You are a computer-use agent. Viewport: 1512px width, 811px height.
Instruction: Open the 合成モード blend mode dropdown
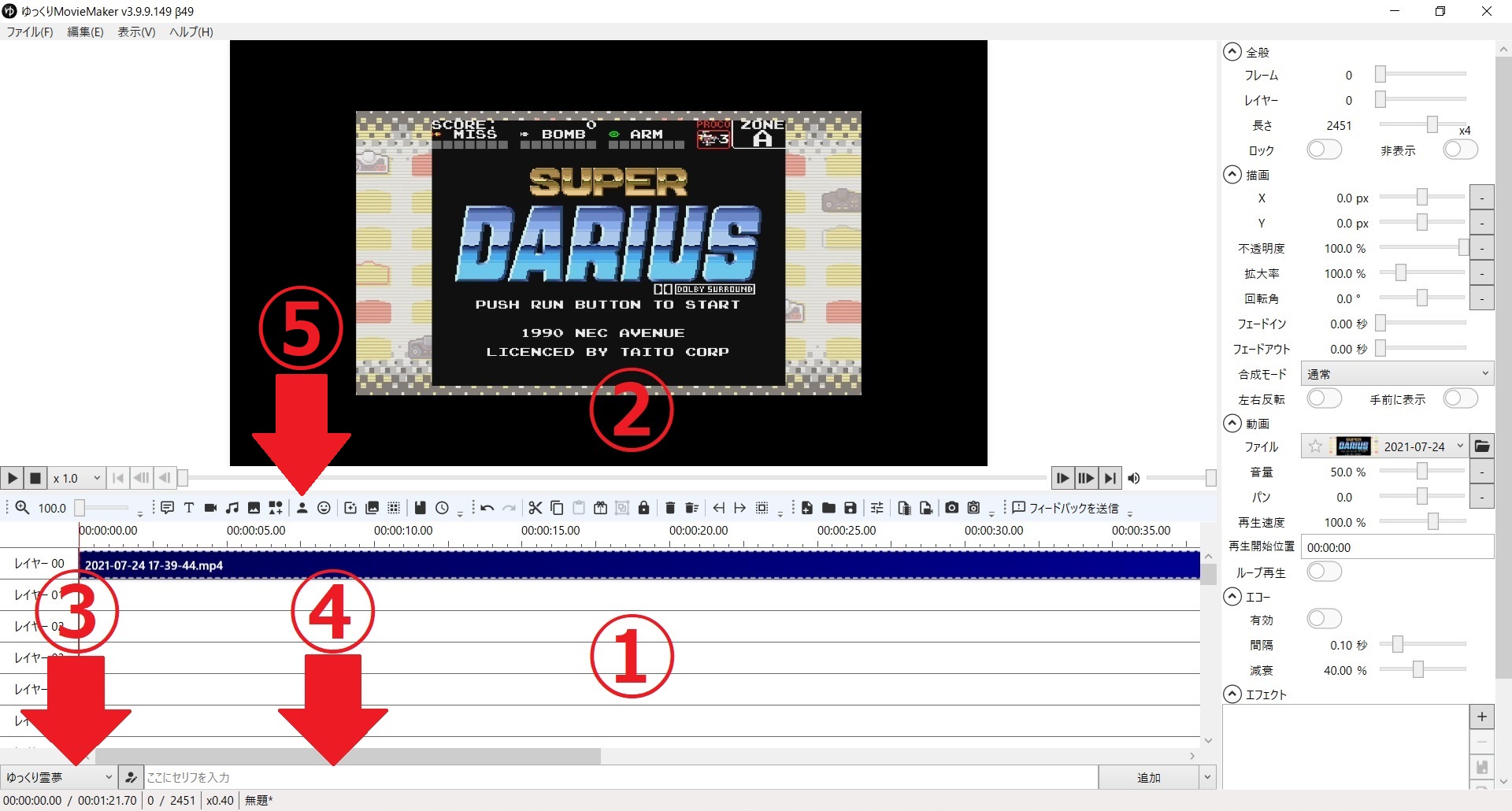click(1397, 374)
